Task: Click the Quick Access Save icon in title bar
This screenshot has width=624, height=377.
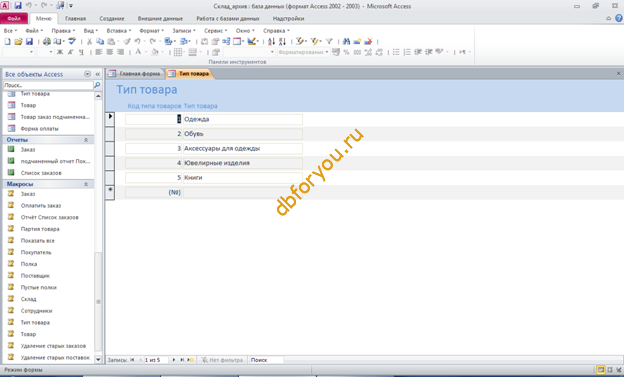Action: (18, 6)
